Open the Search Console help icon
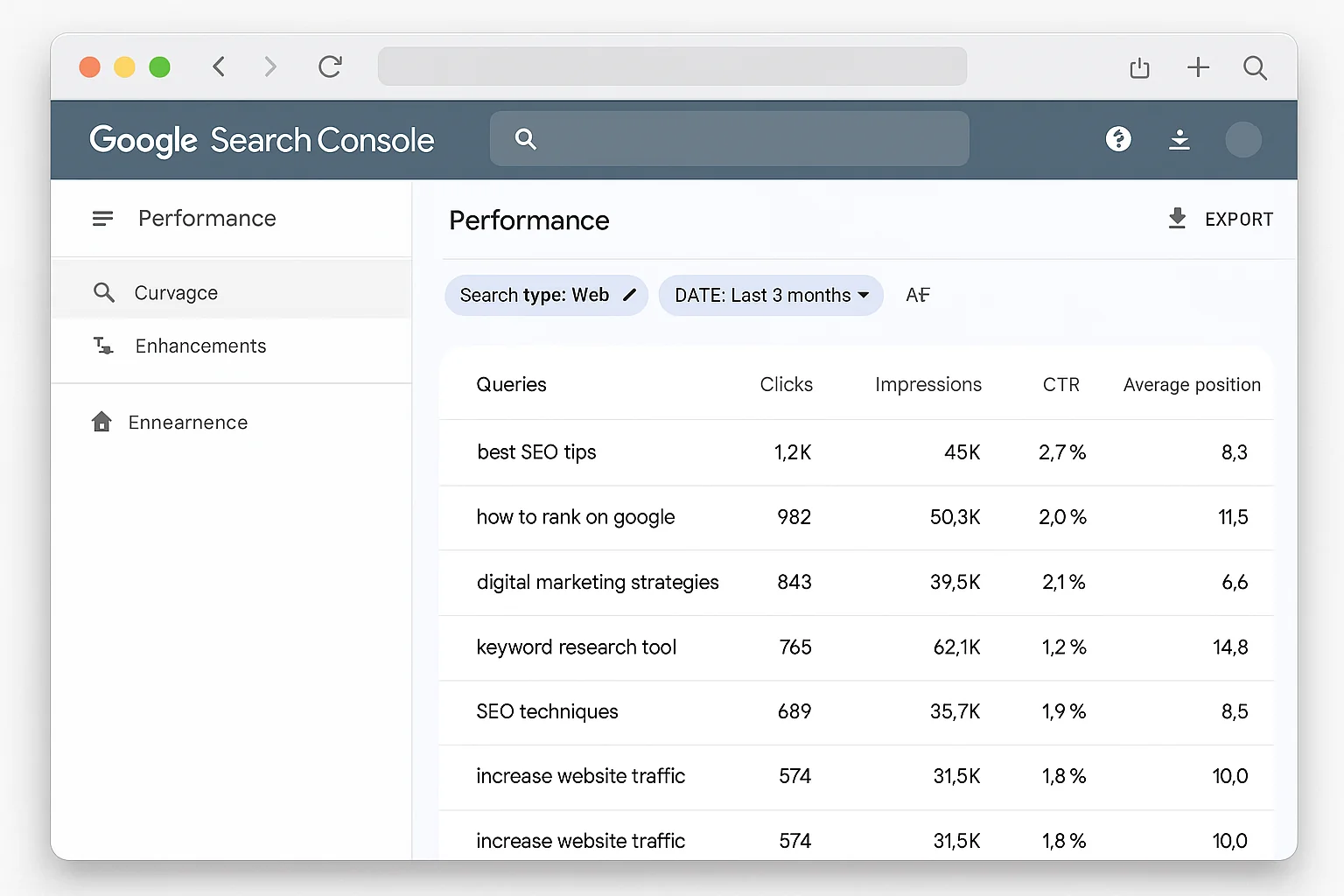Screen dimensions: 1344x896 coord(1118,139)
